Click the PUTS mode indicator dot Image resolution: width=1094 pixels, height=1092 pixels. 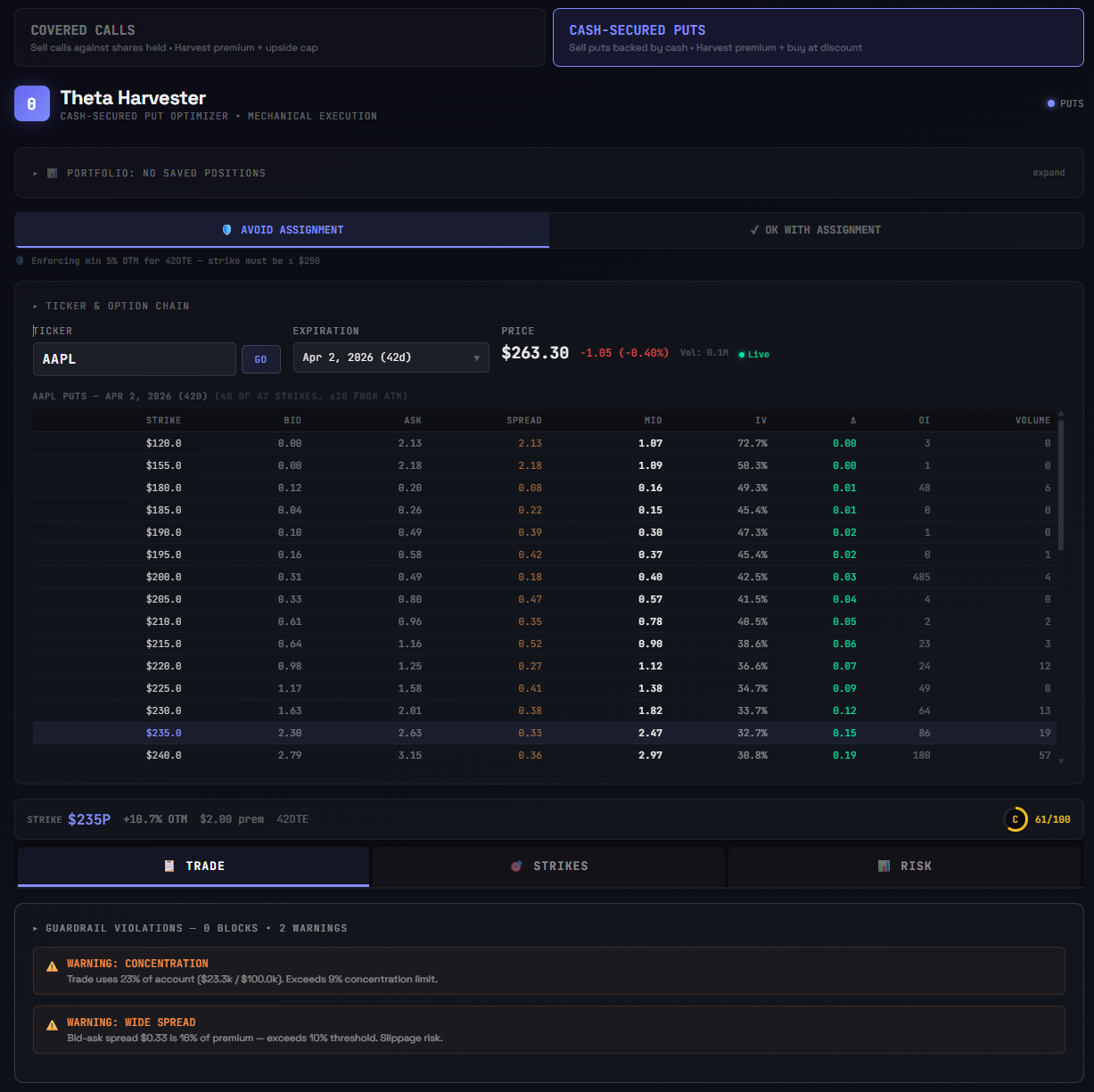click(1051, 104)
